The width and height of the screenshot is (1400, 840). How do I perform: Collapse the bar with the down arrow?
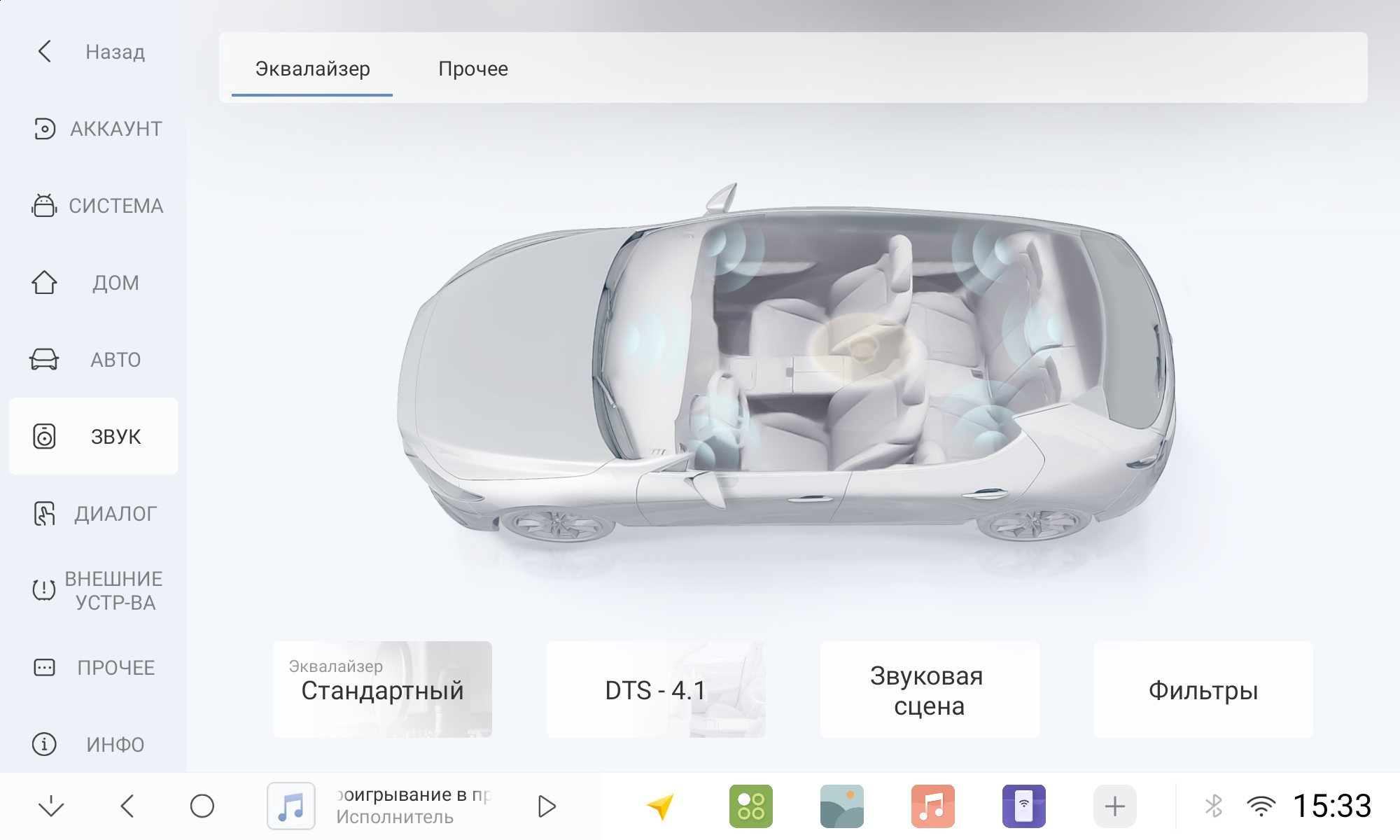(51, 806)
